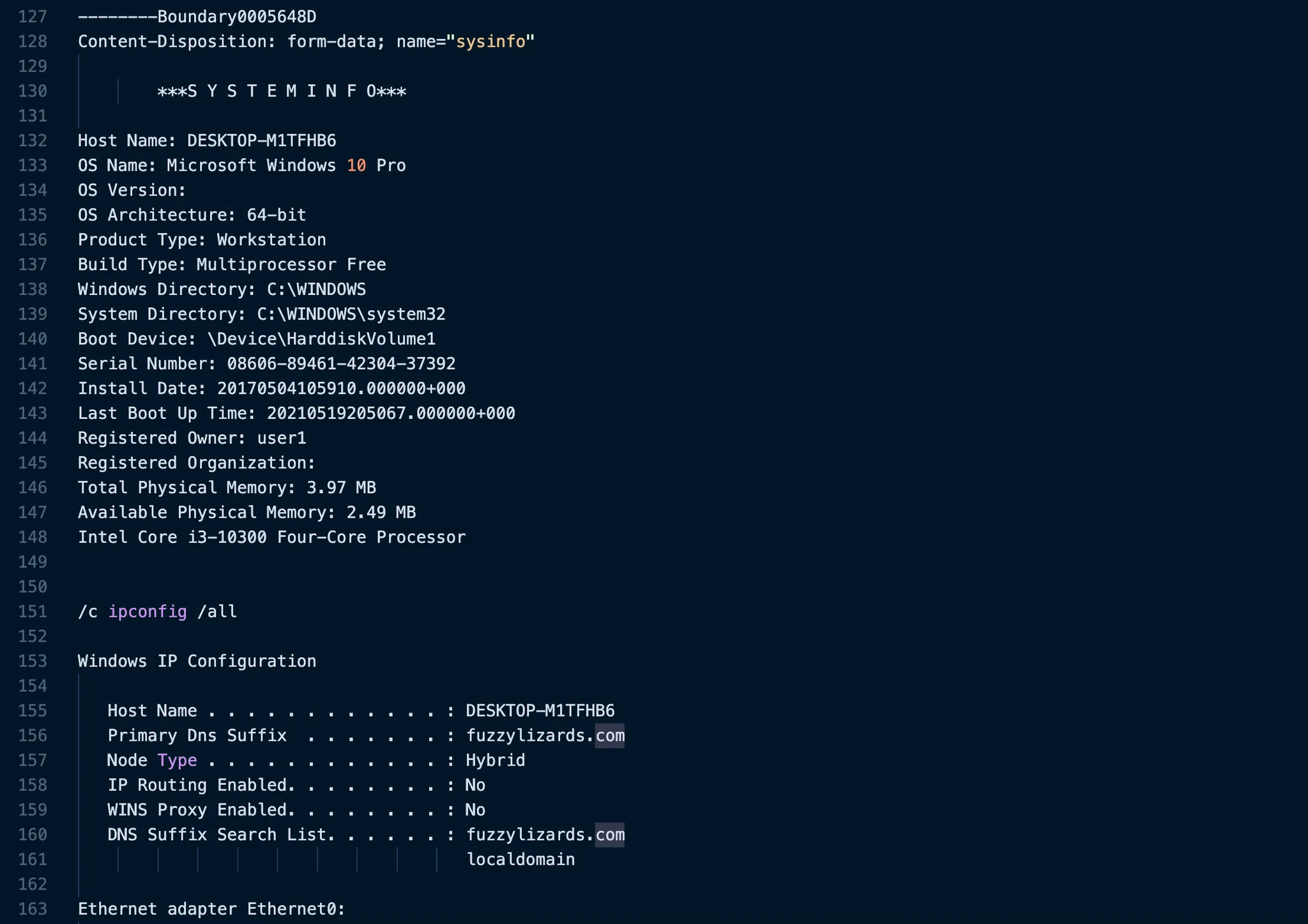Click the orange 10 in OS Name
The image size is (1308, 924).
tap(356, 165)
